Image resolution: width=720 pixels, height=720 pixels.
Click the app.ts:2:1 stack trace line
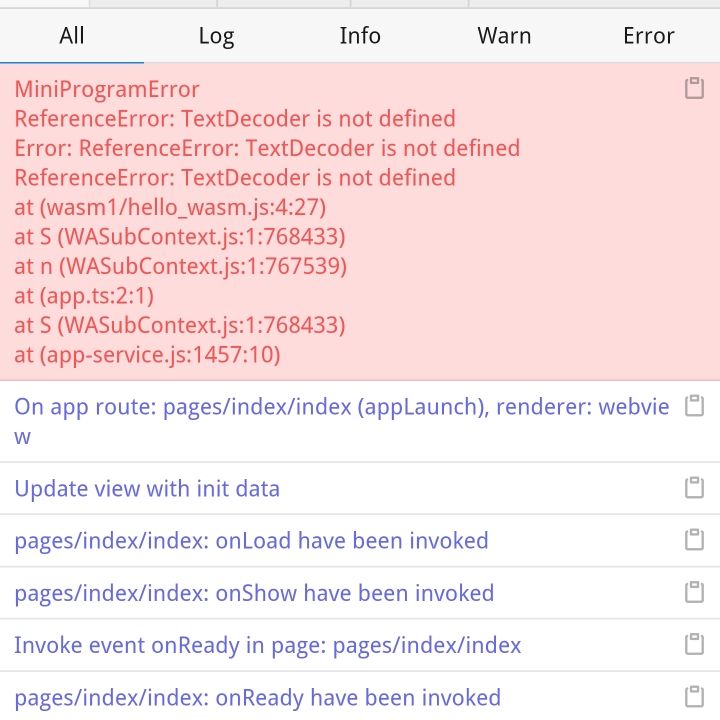pos(84,296)
